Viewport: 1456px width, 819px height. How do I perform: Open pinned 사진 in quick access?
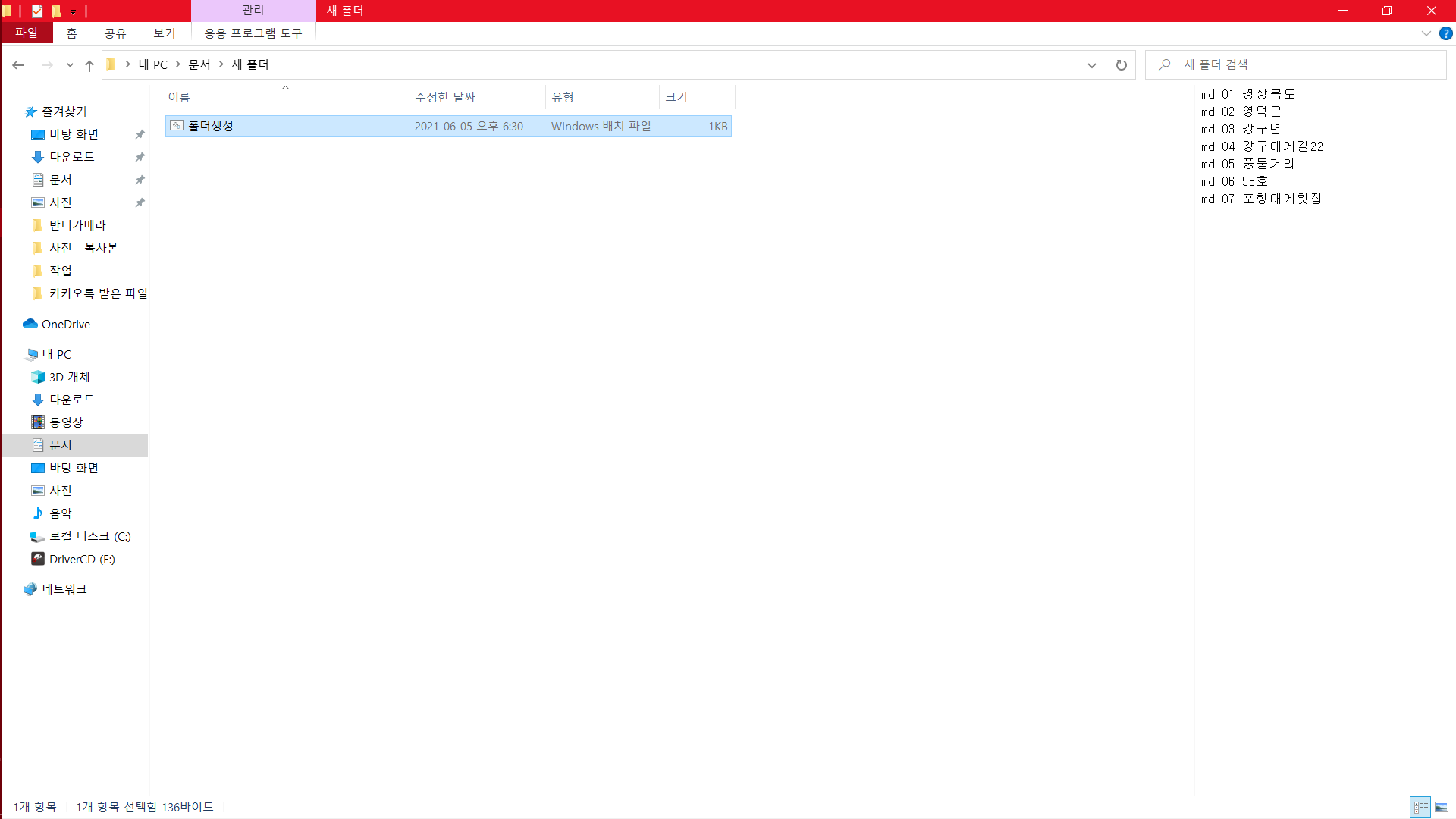pyautogui.click(x=60, y=202)
